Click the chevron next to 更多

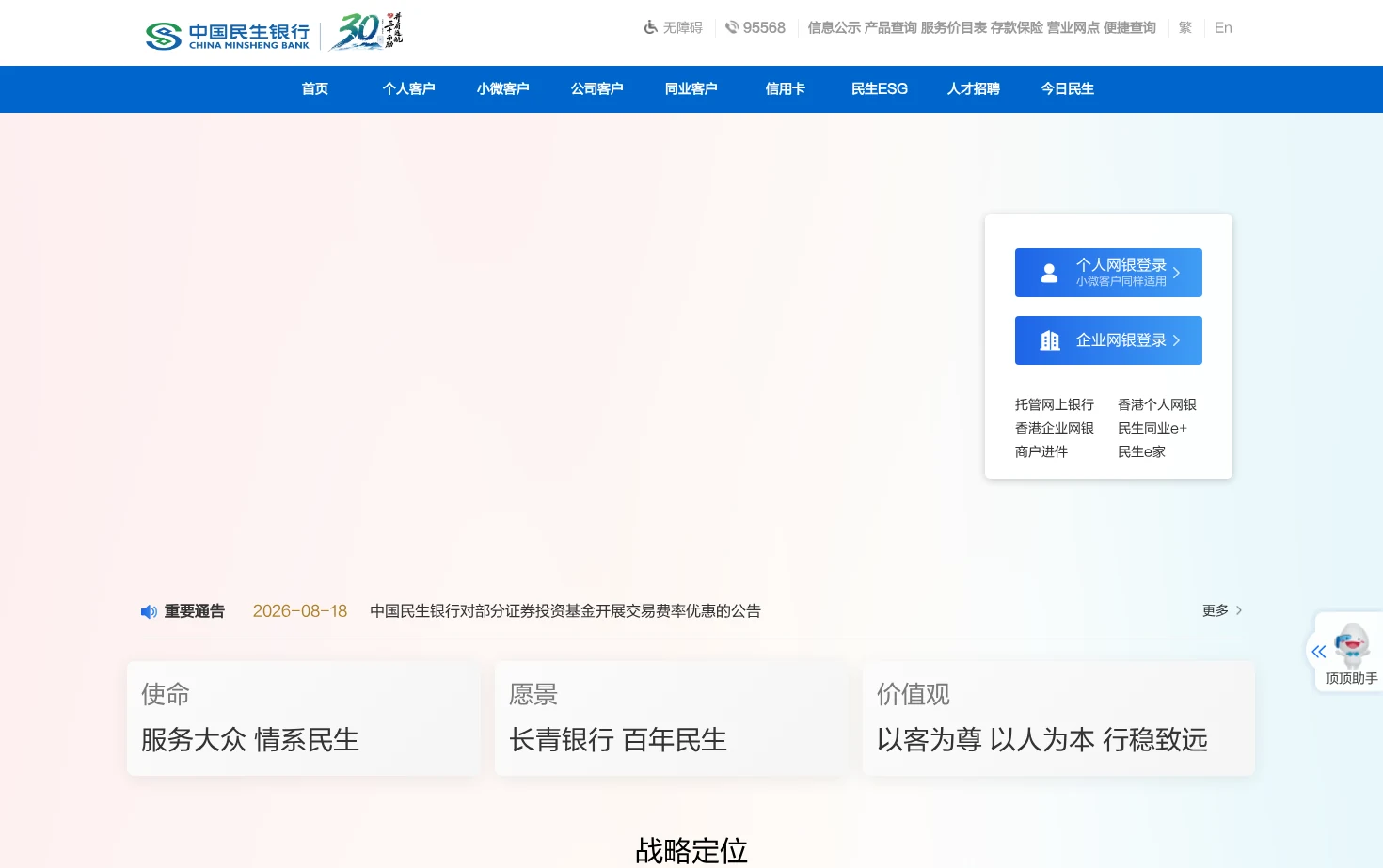1239,610
